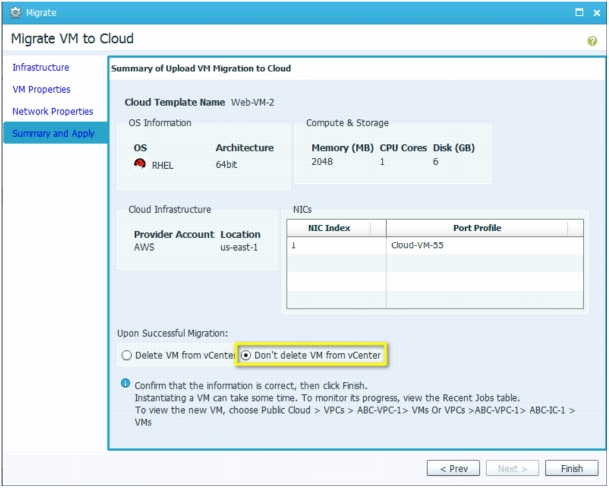Click the Migrate gear icon in title bar
Image resolution: width=609 pixels, height=488 pixels.
click(x=16, y=12)
